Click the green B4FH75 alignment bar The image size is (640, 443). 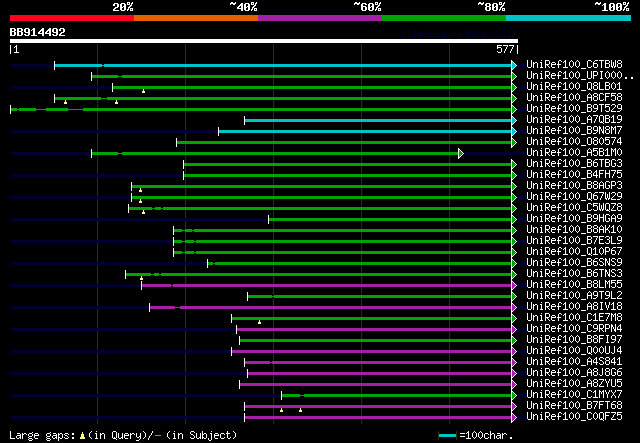click(x=347, y=176)
